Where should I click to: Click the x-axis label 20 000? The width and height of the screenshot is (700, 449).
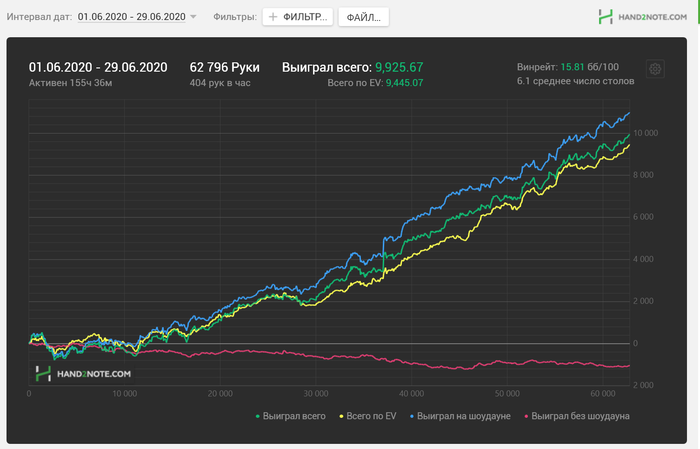pos(220,394)
